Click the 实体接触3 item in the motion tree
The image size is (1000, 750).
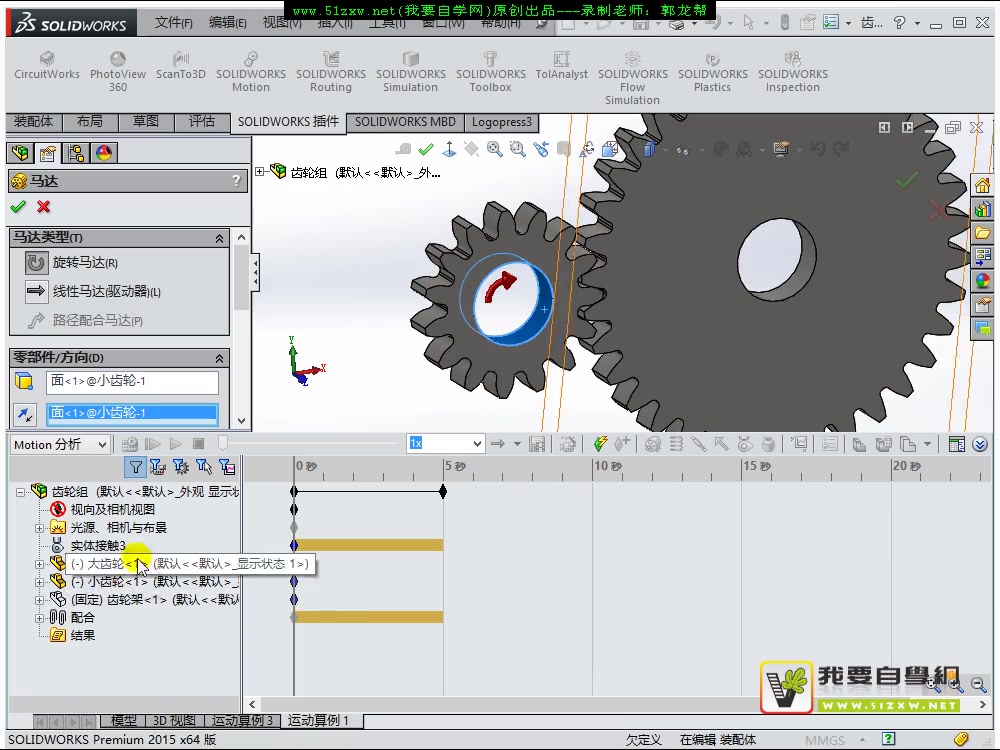click(97, 546)
